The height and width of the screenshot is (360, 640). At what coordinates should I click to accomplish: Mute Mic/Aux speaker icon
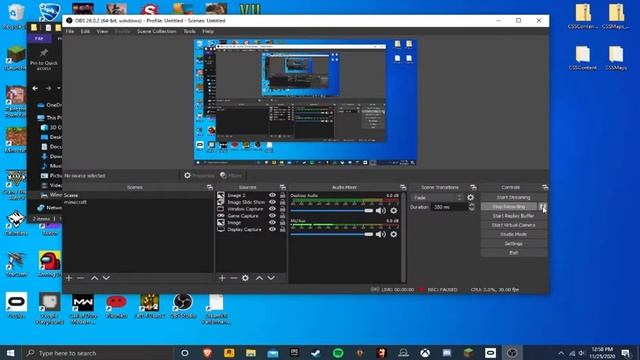pos(380,234)
